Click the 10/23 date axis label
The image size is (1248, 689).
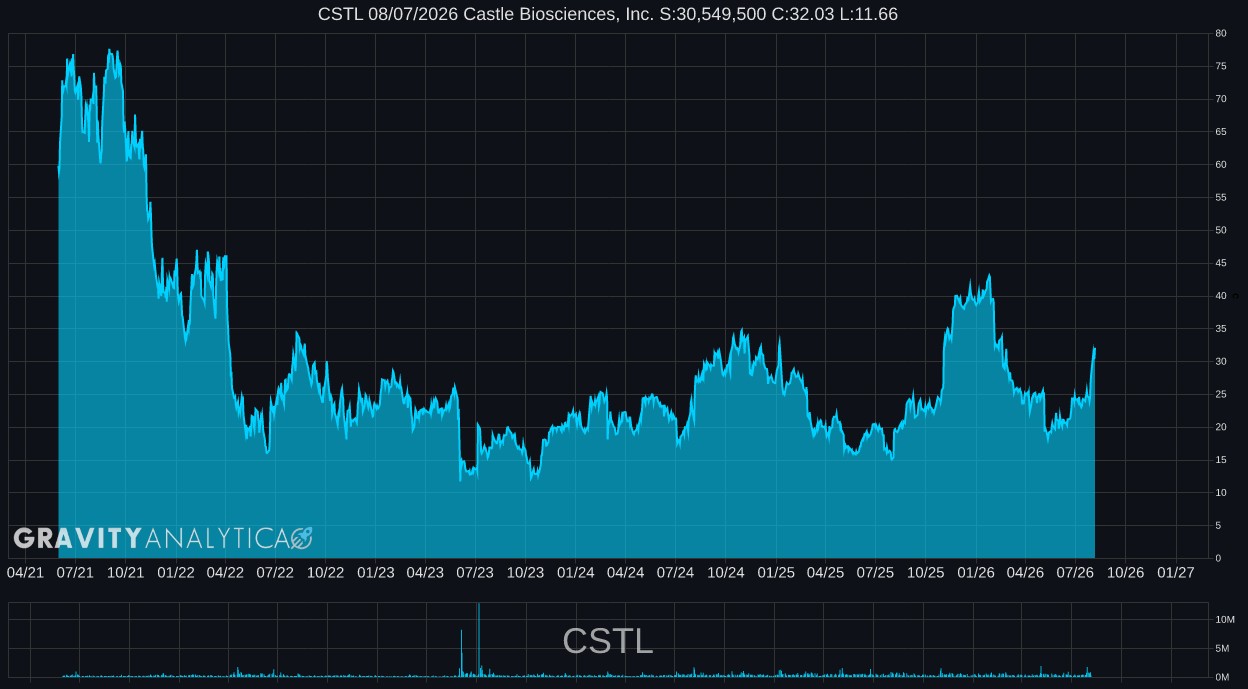(x=525, y=573)
